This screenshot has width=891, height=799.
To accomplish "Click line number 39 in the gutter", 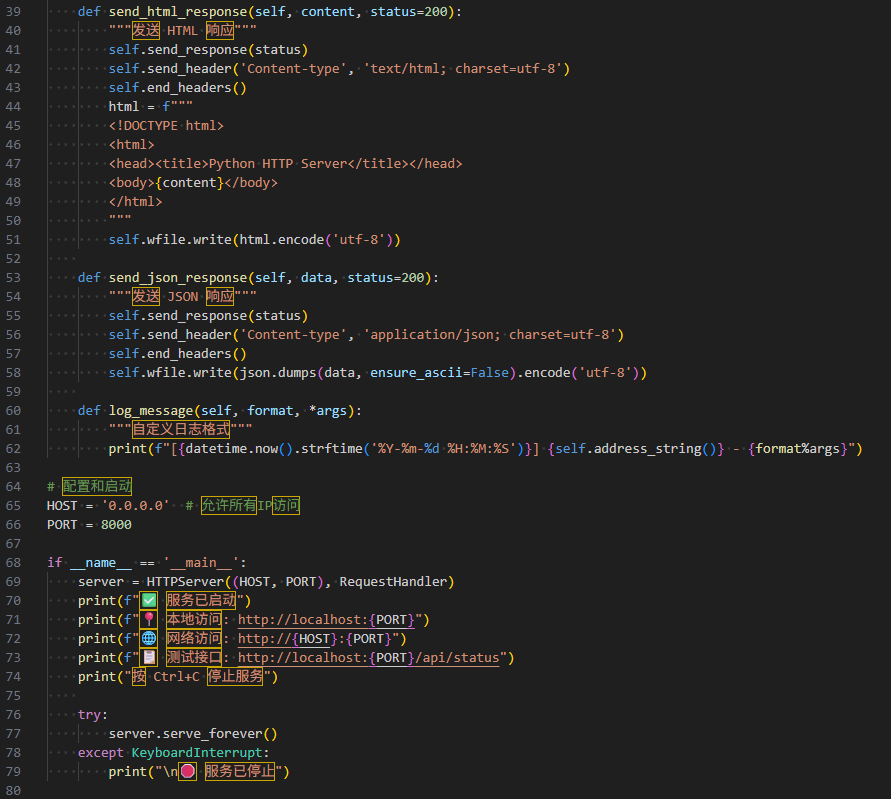I will tap(13, 11).
